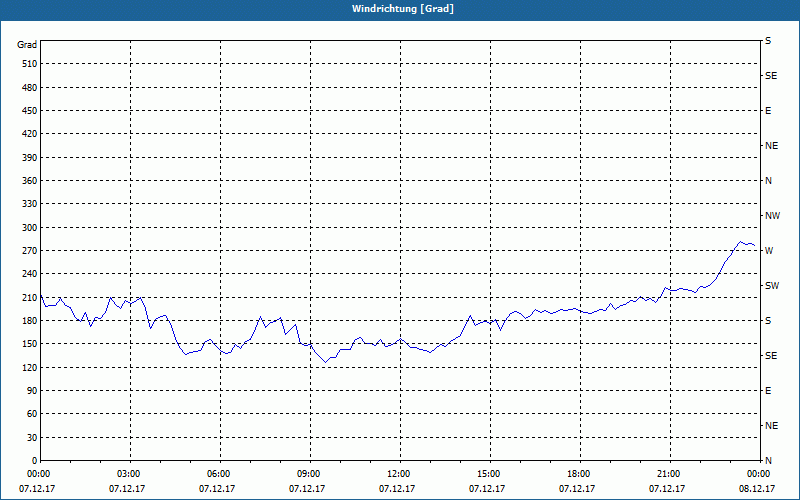Screen dimensions: 800x500
Task: Select the 330 y-axis value
Action: pos(30,204)
